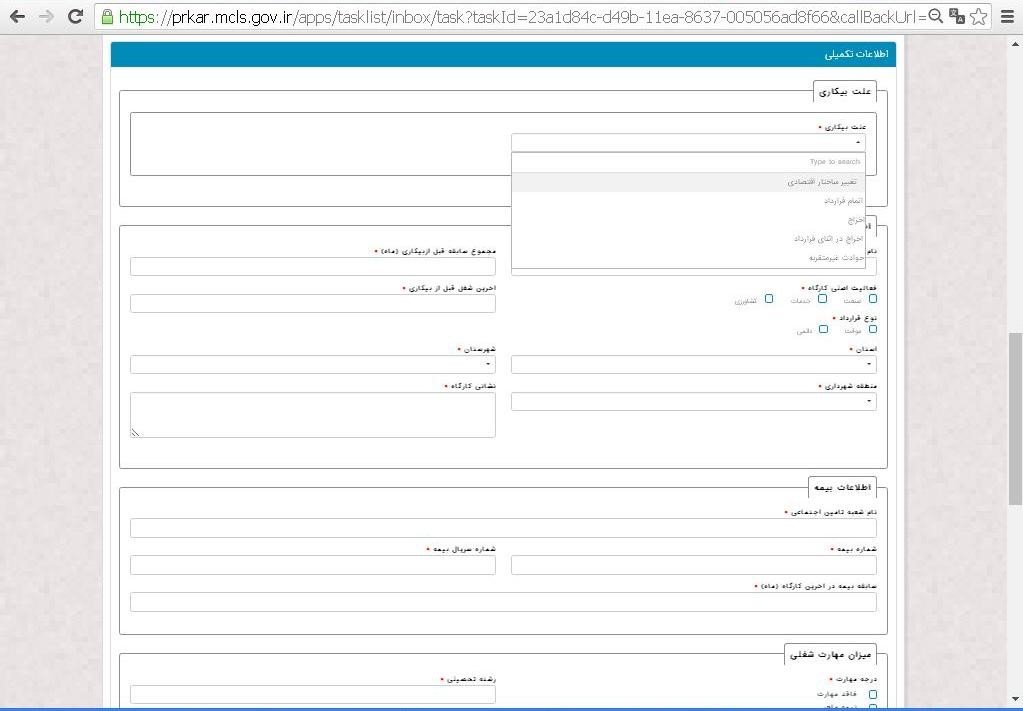Click the 'آخرین شغل قبل از بیکاری' field

click(313, 304)
